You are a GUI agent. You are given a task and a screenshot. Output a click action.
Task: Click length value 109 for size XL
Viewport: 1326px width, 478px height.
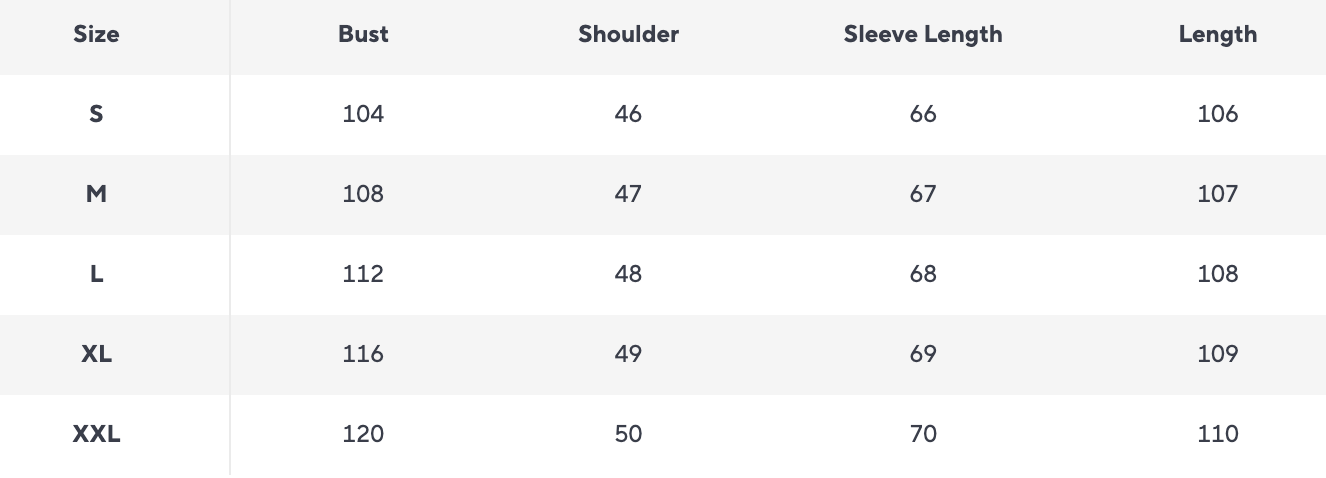(x=1217, y=354)
